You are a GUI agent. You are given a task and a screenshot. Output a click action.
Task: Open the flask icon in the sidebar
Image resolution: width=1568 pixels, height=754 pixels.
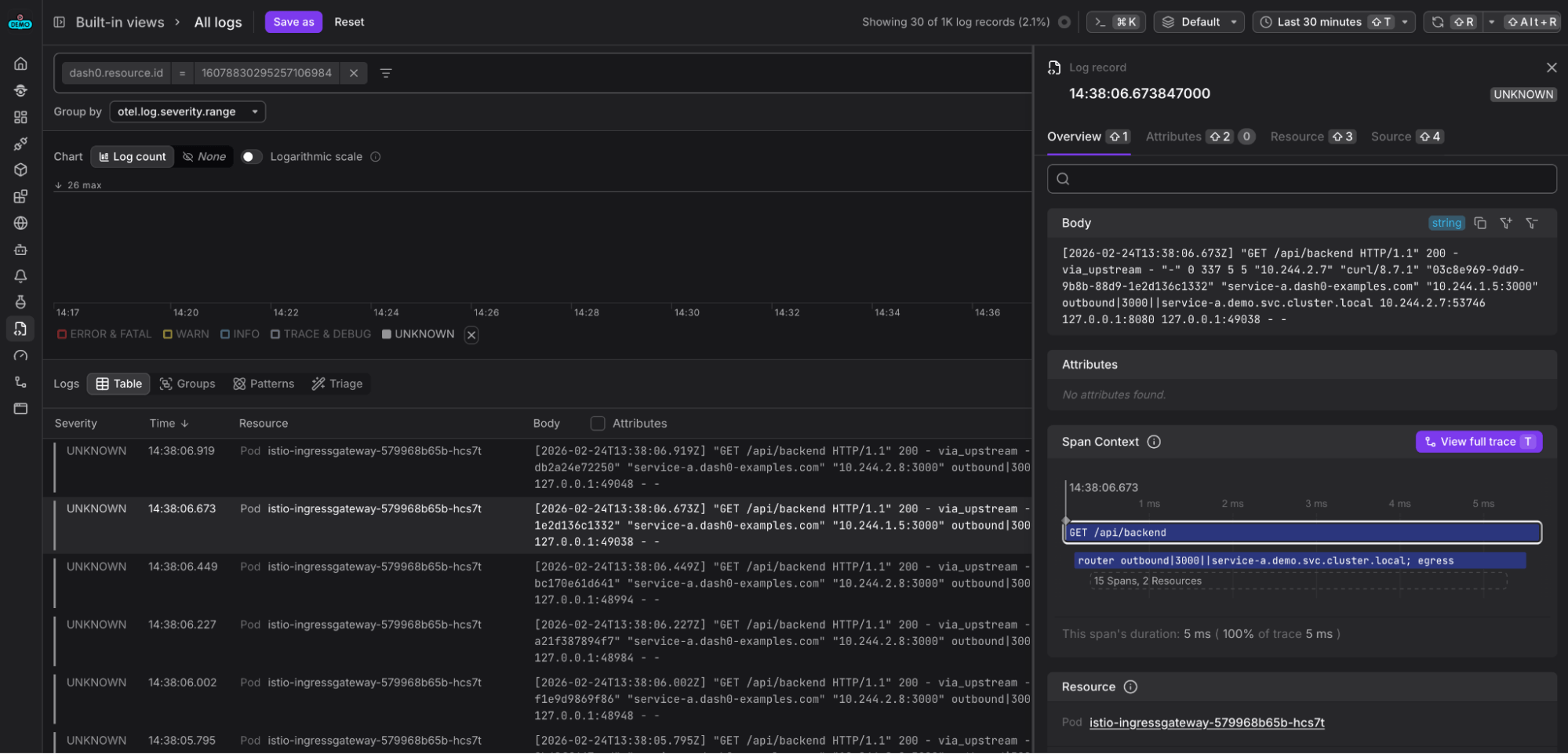[x=20, y=302]
